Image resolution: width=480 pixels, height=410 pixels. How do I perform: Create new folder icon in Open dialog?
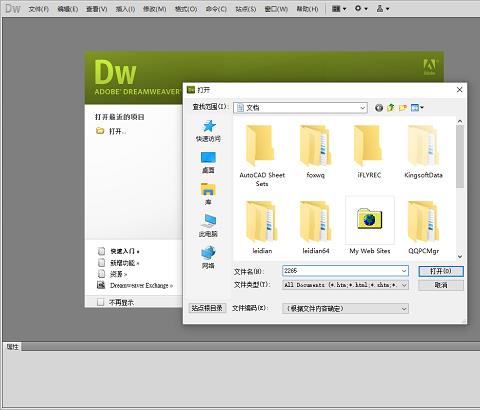point(403,108)
